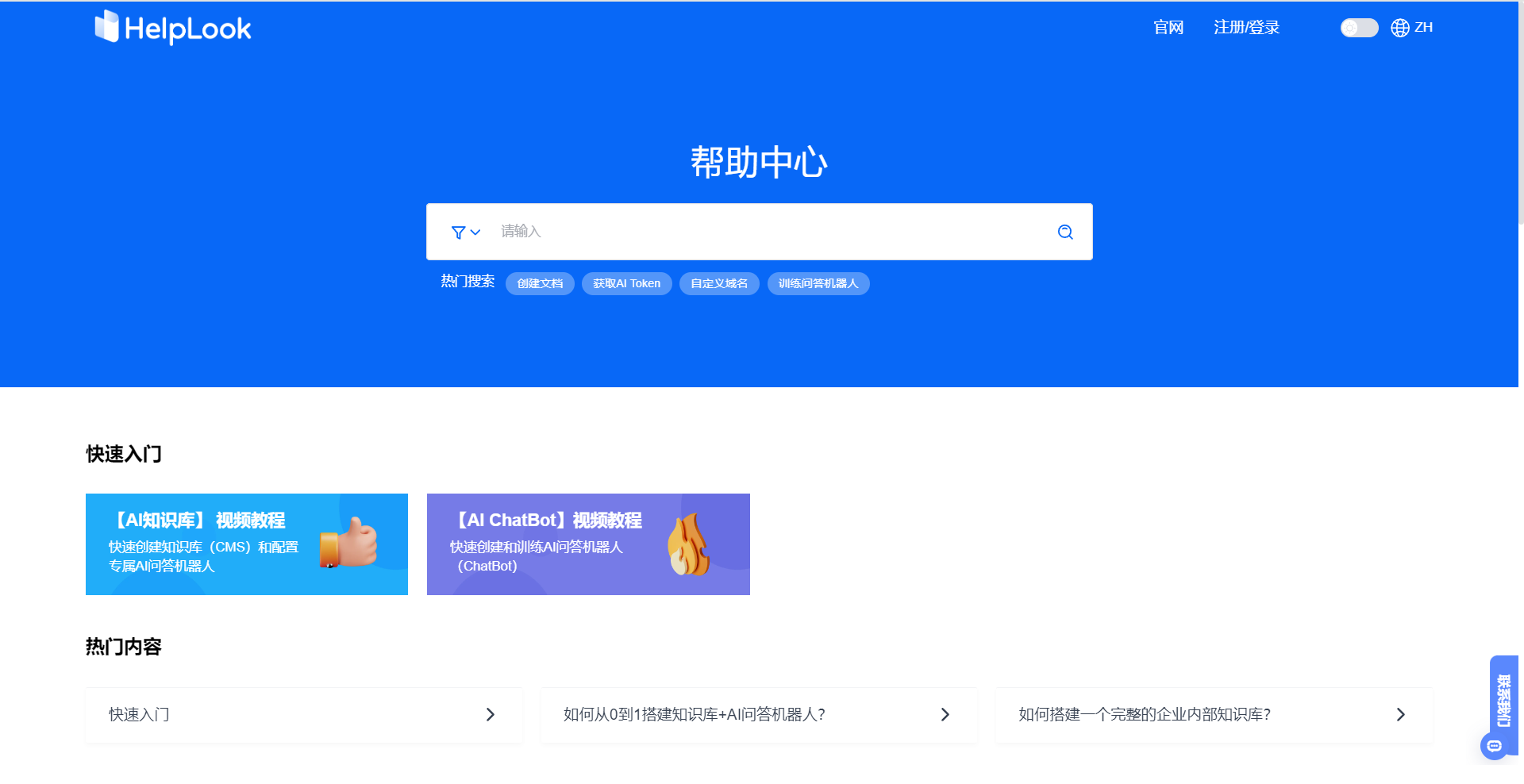
Task: Open the 【AI知识库】视频教程 card
Action: 247,544
